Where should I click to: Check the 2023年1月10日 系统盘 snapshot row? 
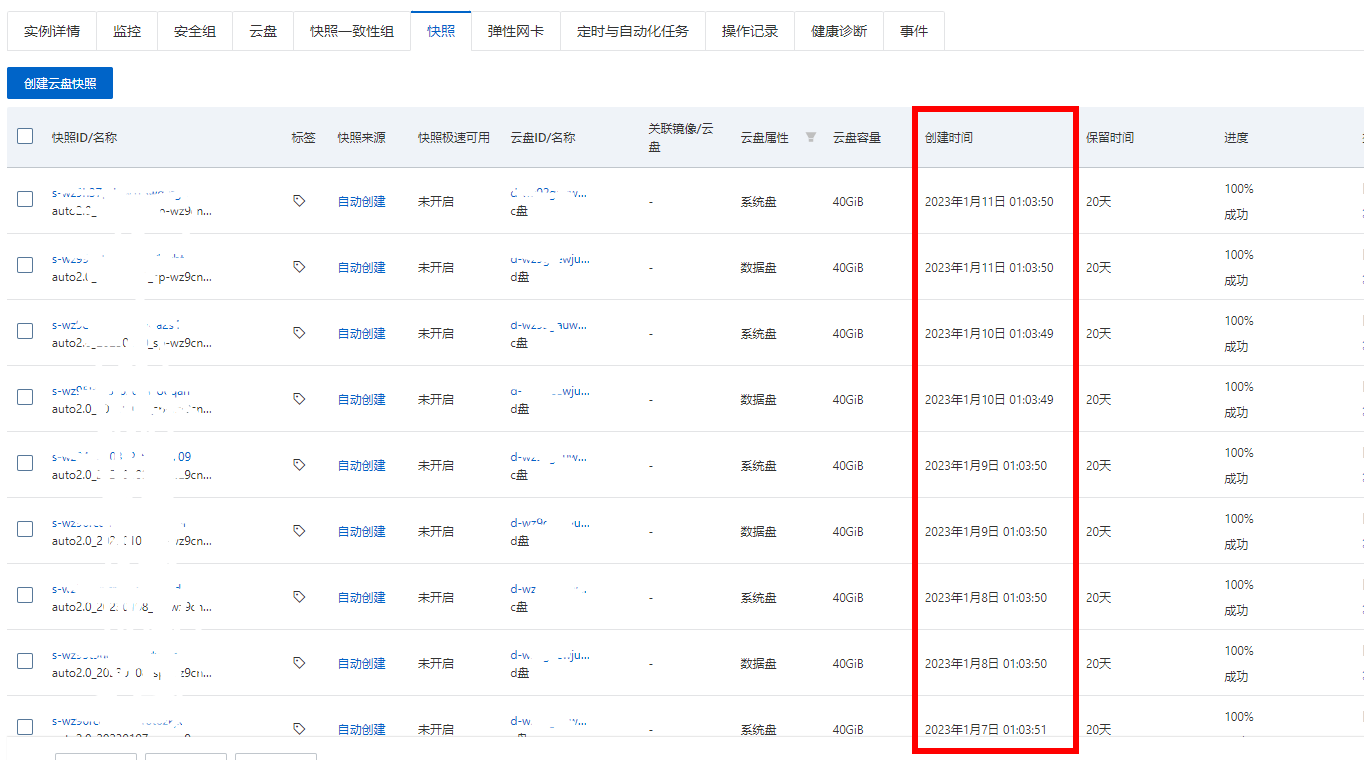pos(25,331)
